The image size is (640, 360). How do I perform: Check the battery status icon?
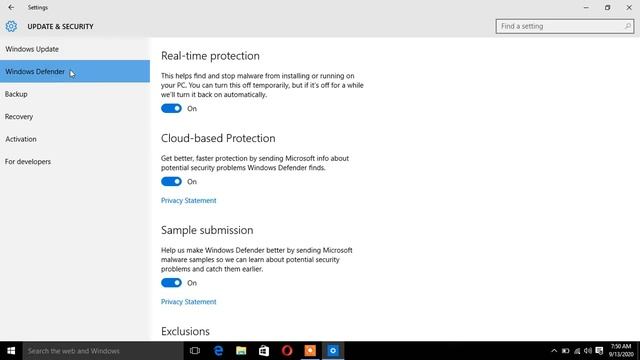(565, 351)
